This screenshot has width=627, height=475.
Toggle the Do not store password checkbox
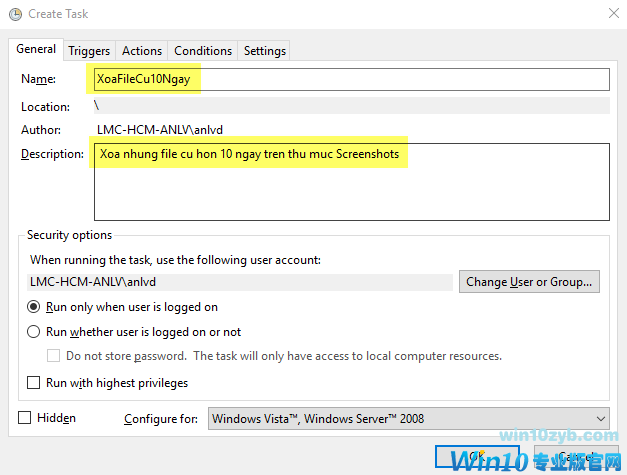[54, 356]
